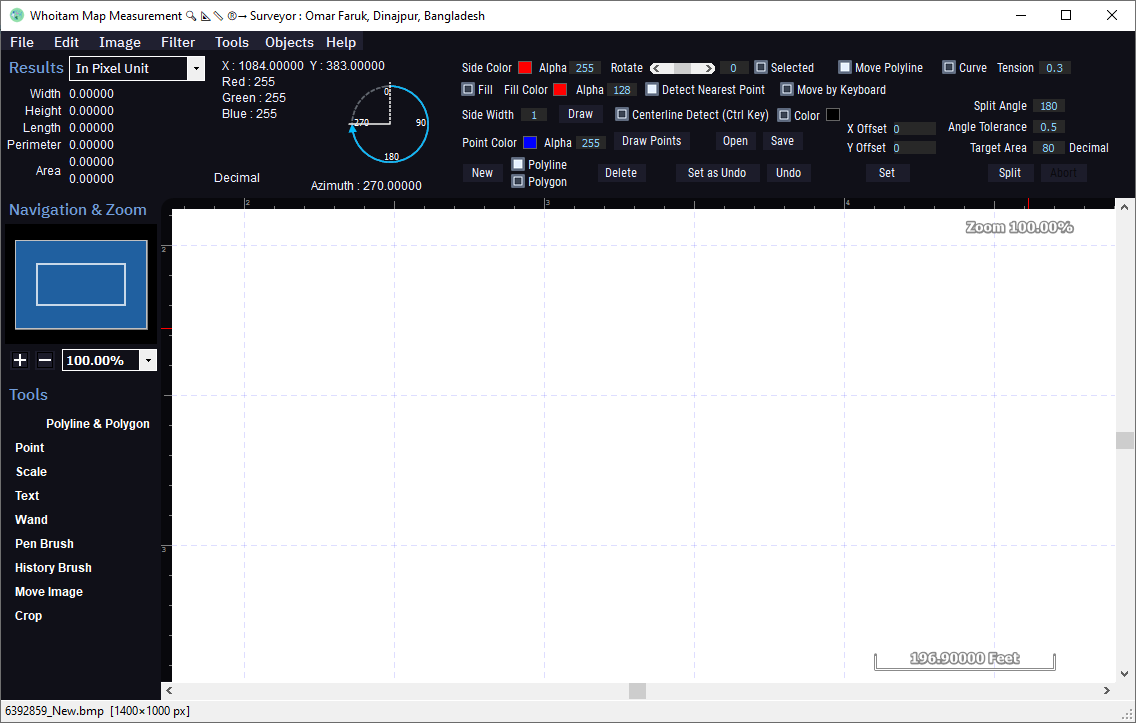Click the horizontal scrollbar left arrow
The width and height of the screenshot is (1136, 723).
coord(169,691)
